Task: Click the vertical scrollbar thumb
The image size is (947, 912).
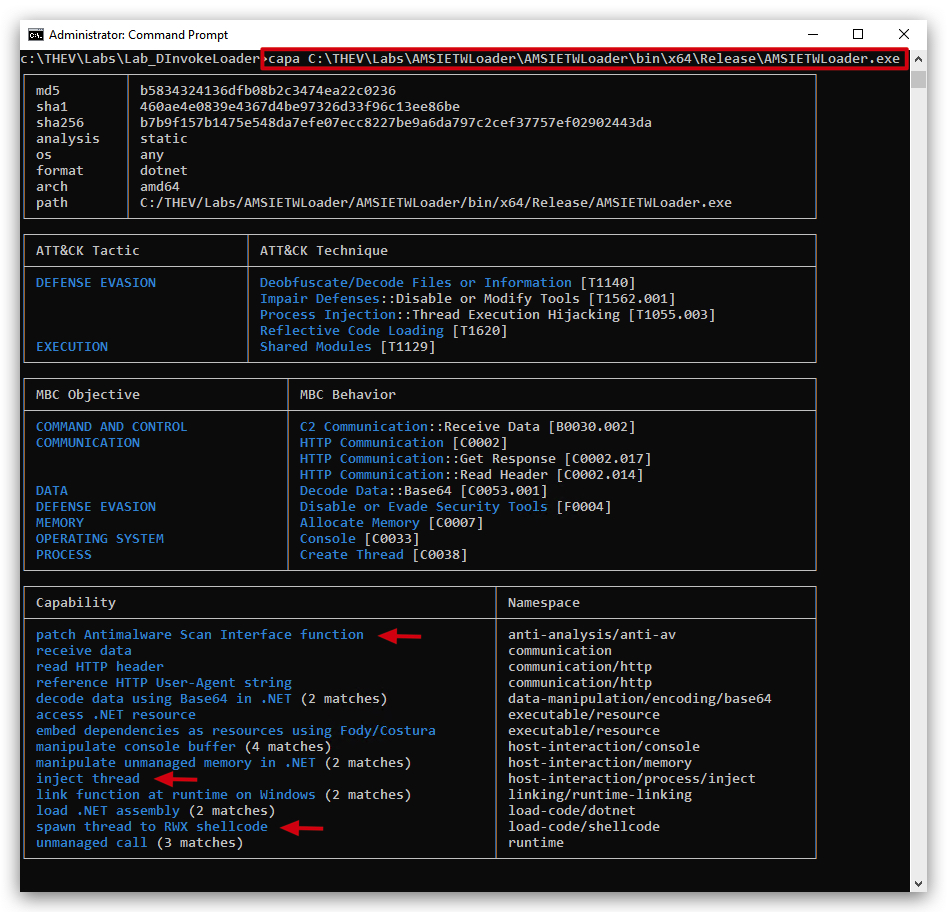Action: (918, 79)
